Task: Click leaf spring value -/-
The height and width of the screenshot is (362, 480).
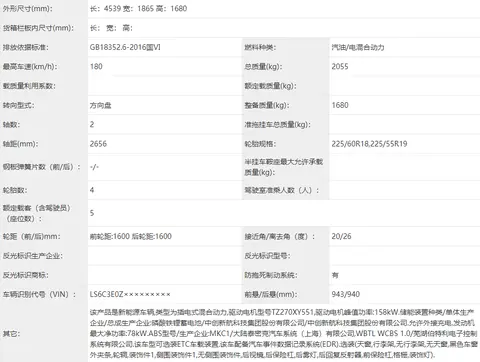Action: [94, 167]
